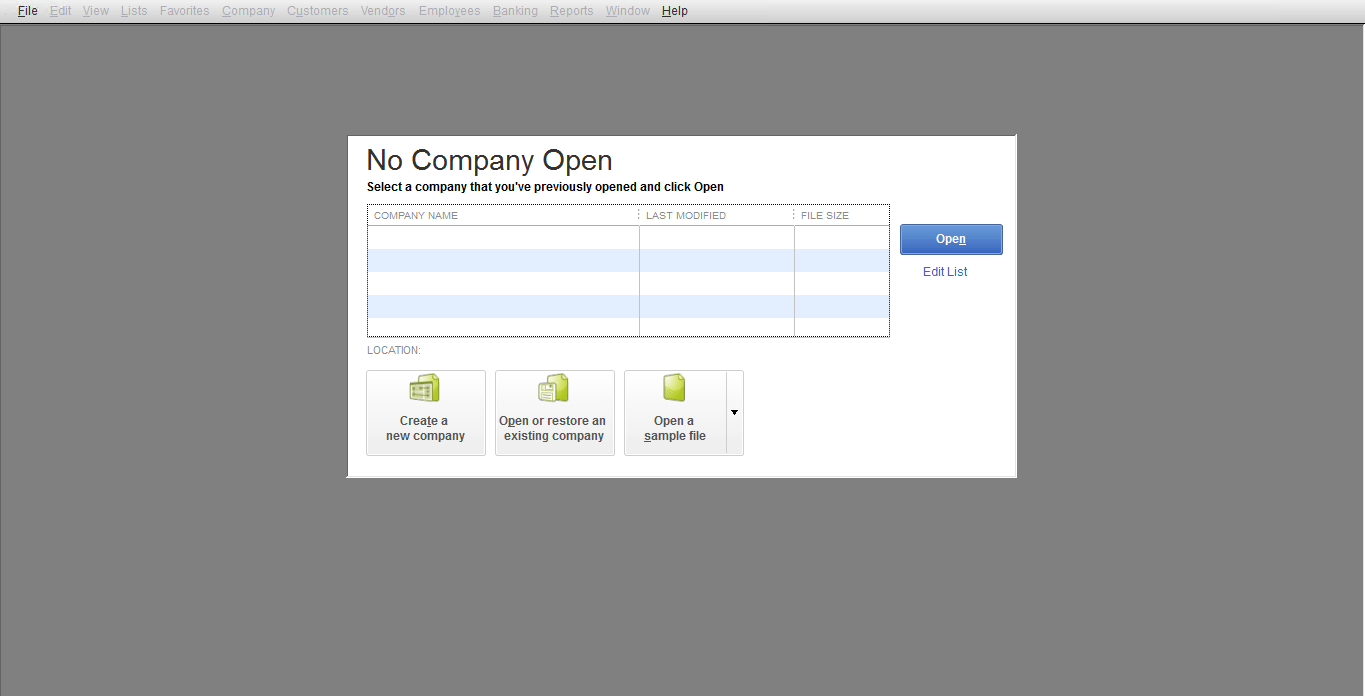1365x696 pixels.
Task: Expand the sample file dropdown arrow
Action: [x=734, y=412]
